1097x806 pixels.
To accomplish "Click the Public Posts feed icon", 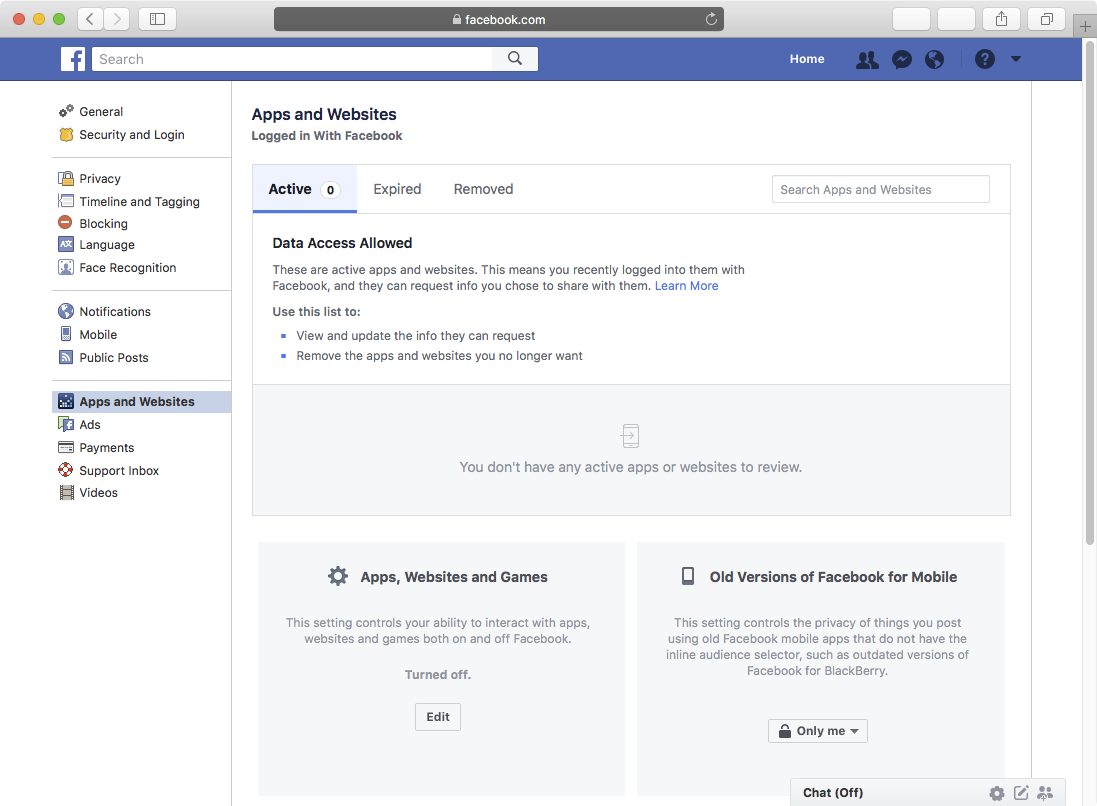I will 66,358.
